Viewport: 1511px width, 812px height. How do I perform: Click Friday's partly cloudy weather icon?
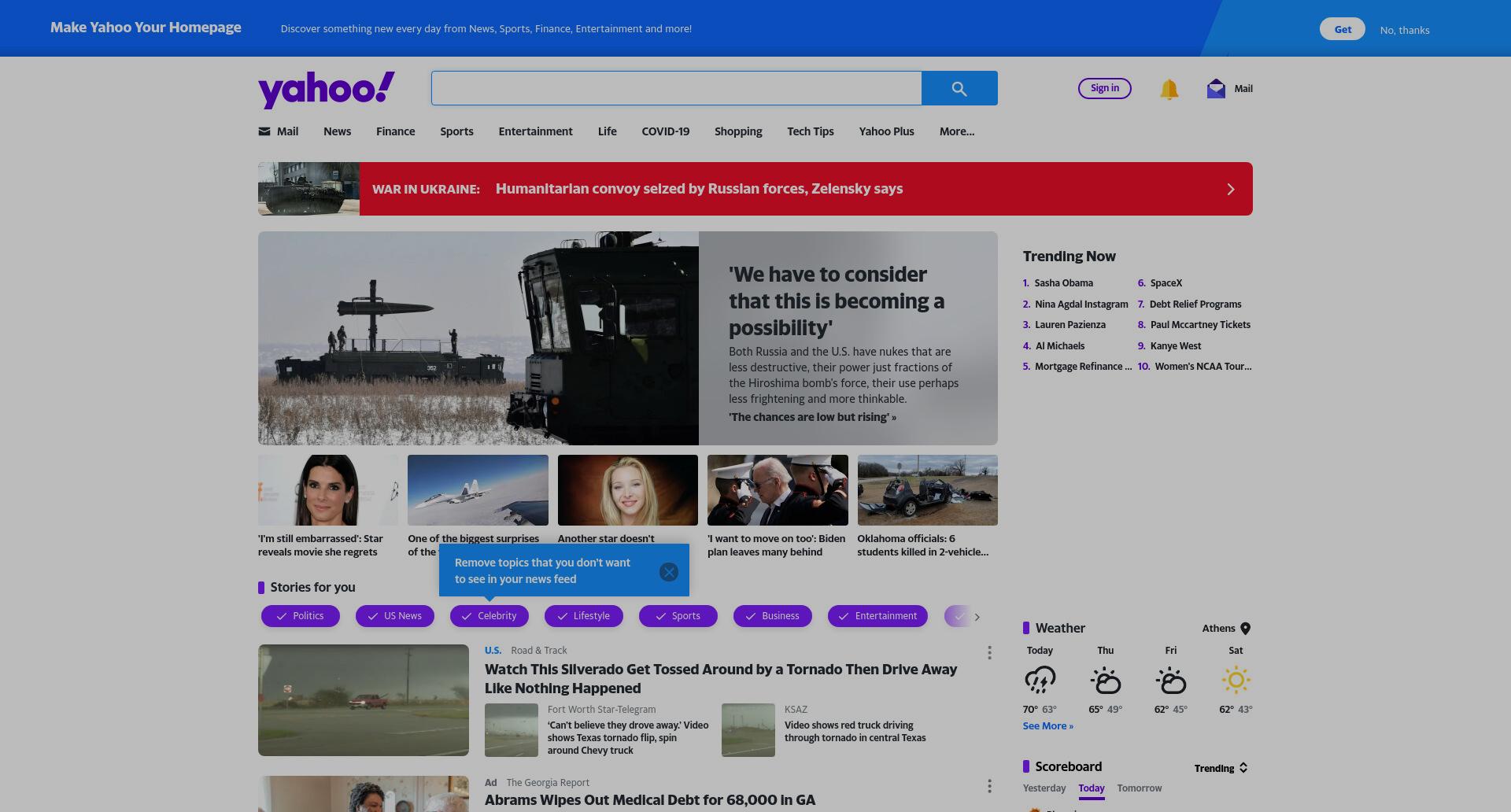[1170, 680]
